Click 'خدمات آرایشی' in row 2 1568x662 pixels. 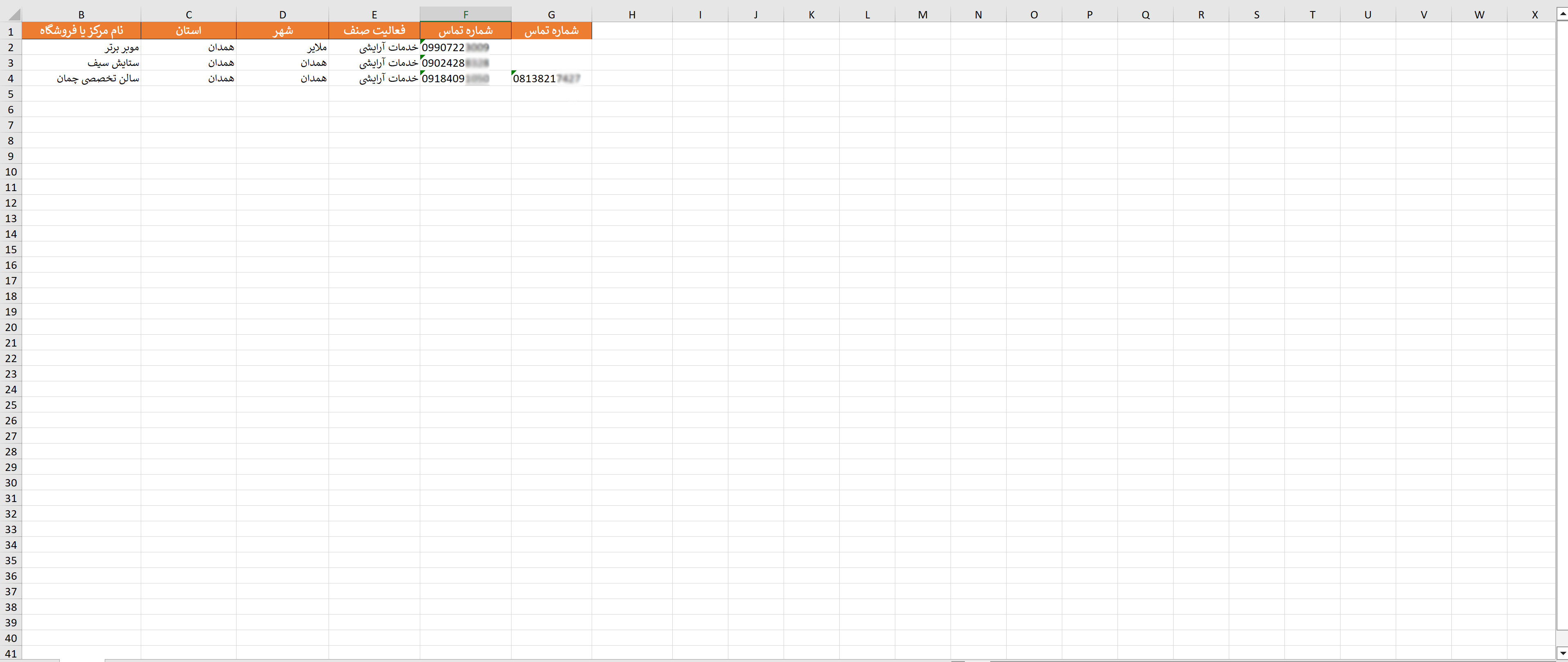click(374, 47)
